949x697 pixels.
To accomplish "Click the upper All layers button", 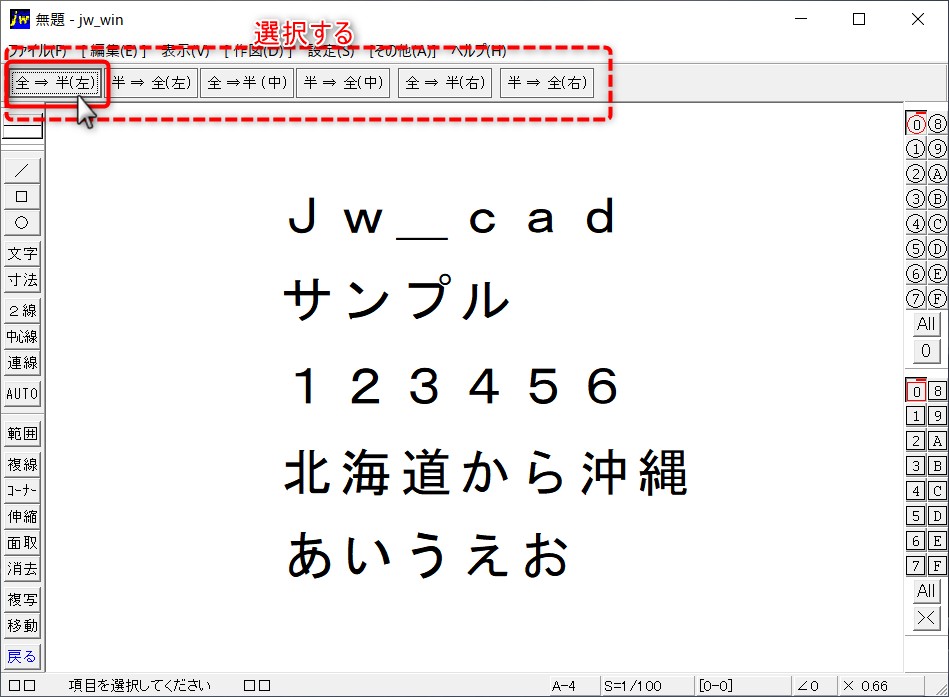I will (x=926, y=324).
